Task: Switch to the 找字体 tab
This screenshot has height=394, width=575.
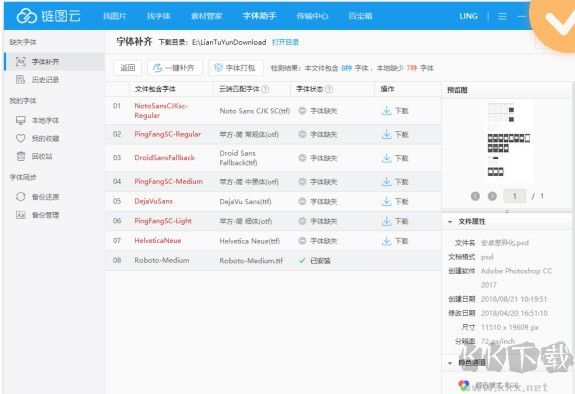Action: tap(158, 16)
